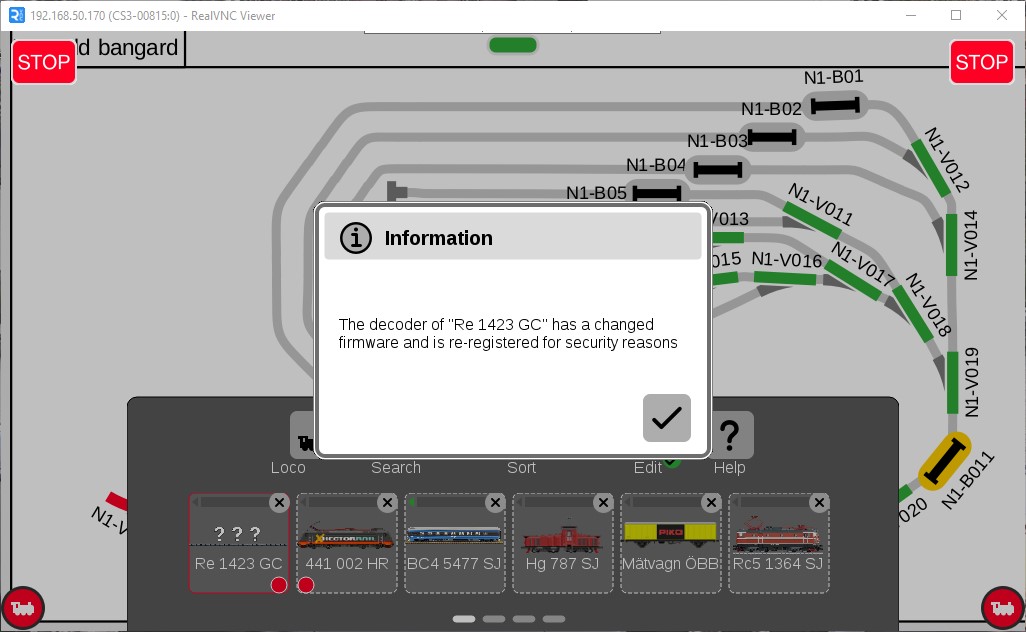This screenshot has height=632, width=1026.
Task: Remove the BC4 5477 SJ card with its X
Action: 495,502
